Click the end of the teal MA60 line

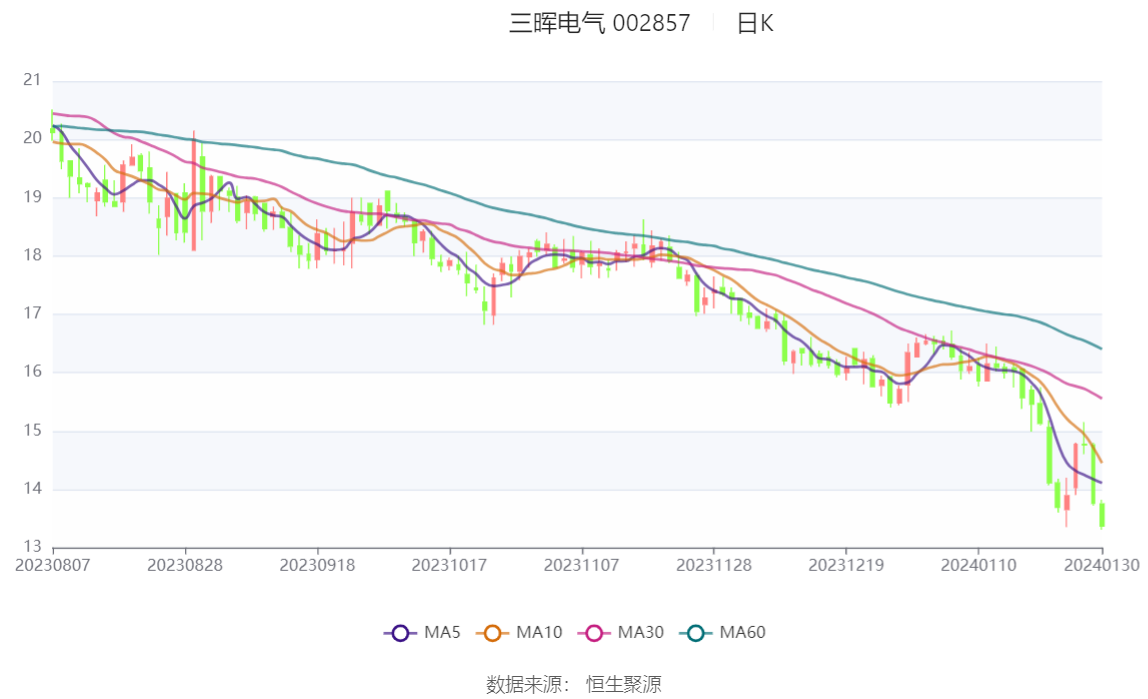coord(1101,348)
